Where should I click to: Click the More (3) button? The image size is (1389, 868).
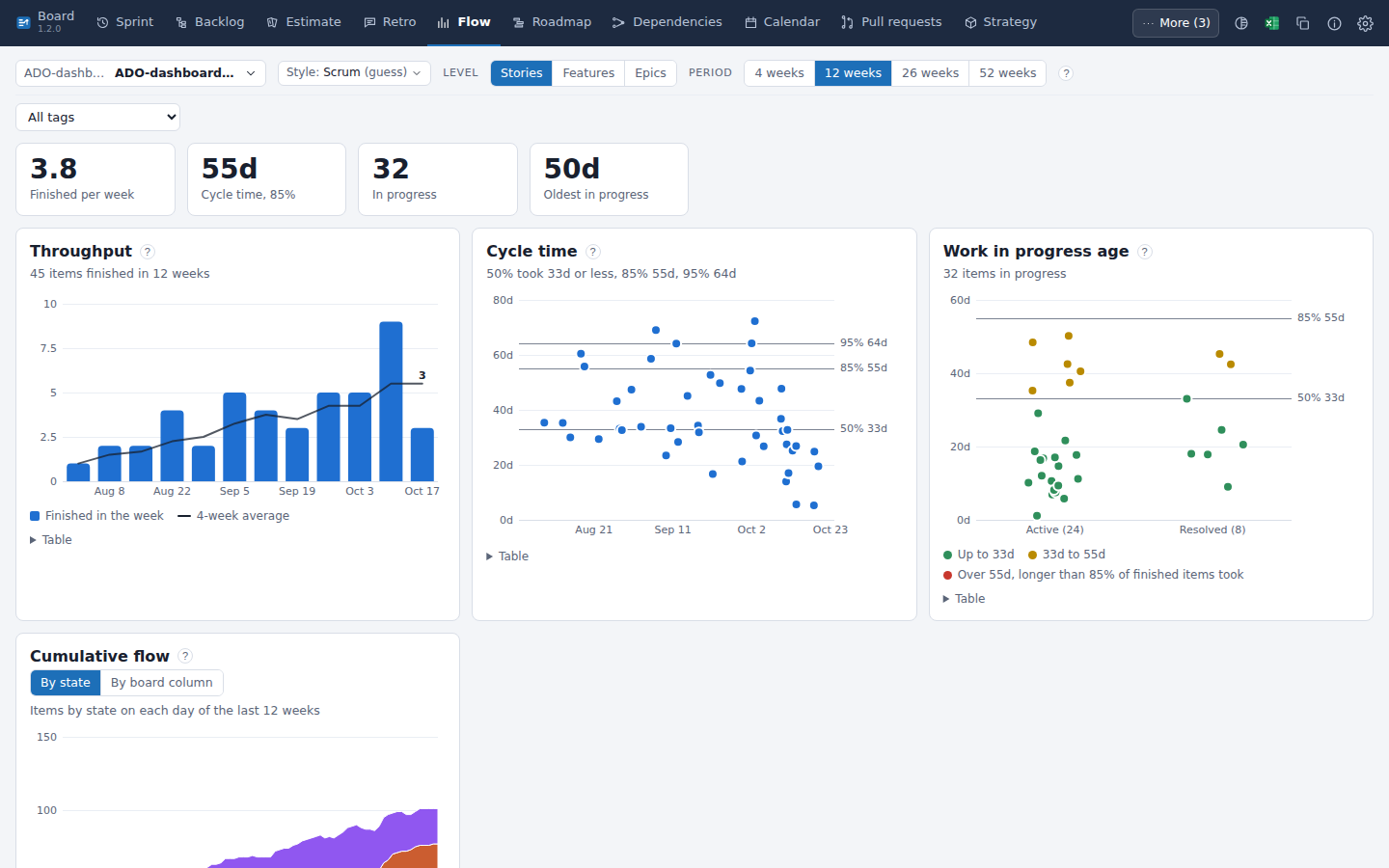[x=1176, y=23]
